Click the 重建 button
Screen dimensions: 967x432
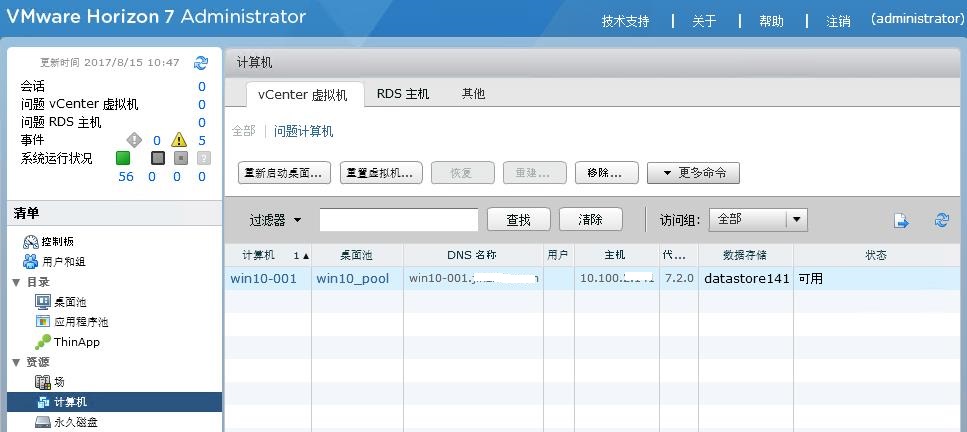coord(535,173)
